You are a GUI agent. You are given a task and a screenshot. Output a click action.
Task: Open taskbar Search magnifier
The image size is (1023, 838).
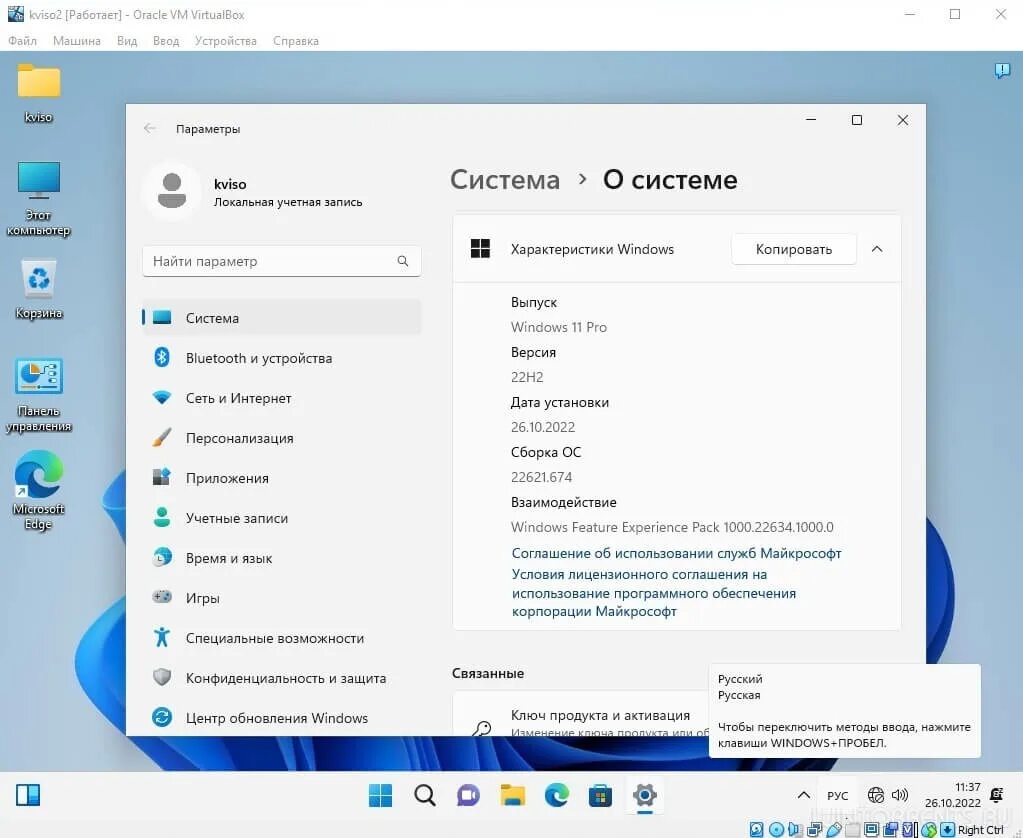(425, 795)
